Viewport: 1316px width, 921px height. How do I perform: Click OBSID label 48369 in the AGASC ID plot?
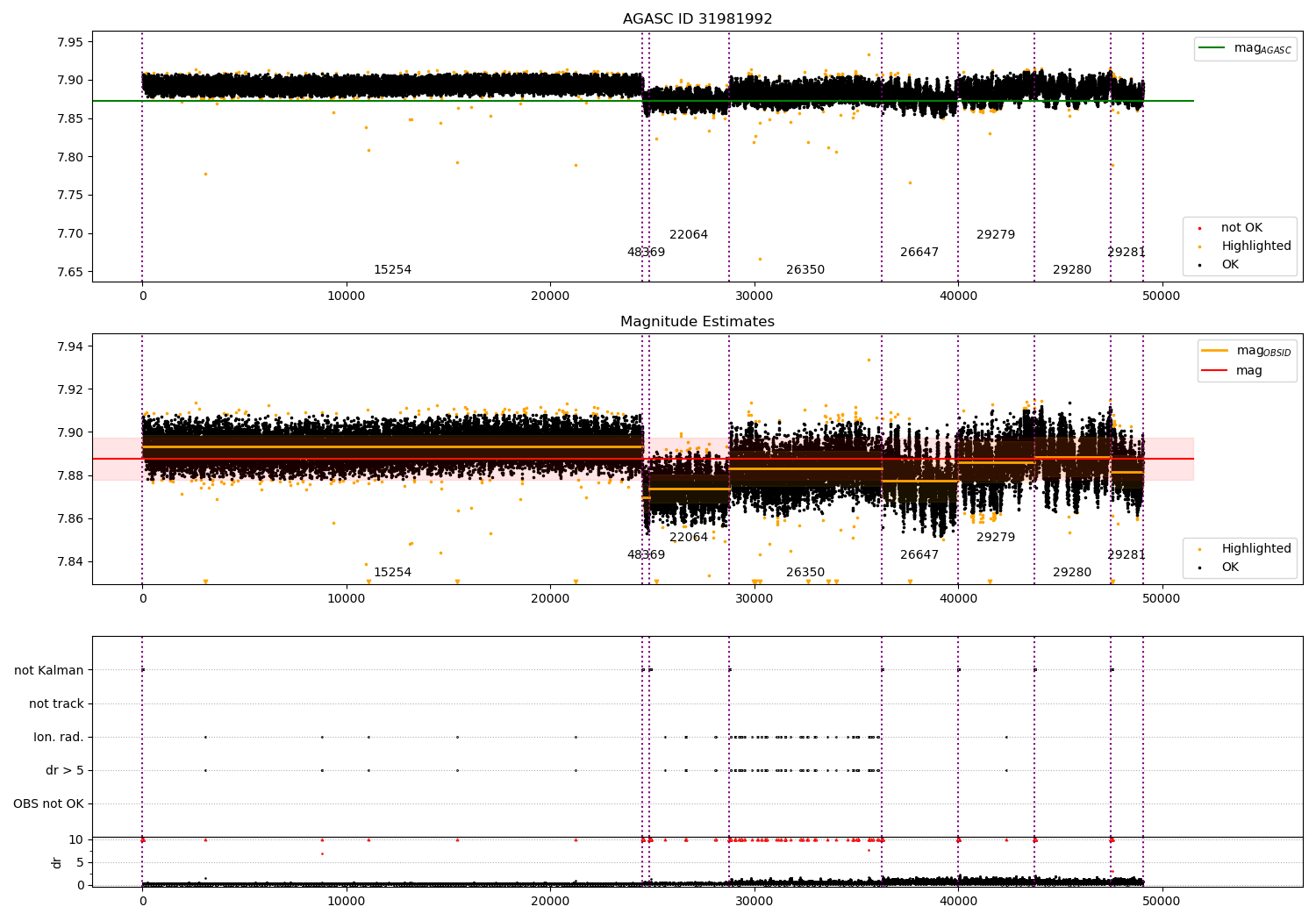pos(646,253)
